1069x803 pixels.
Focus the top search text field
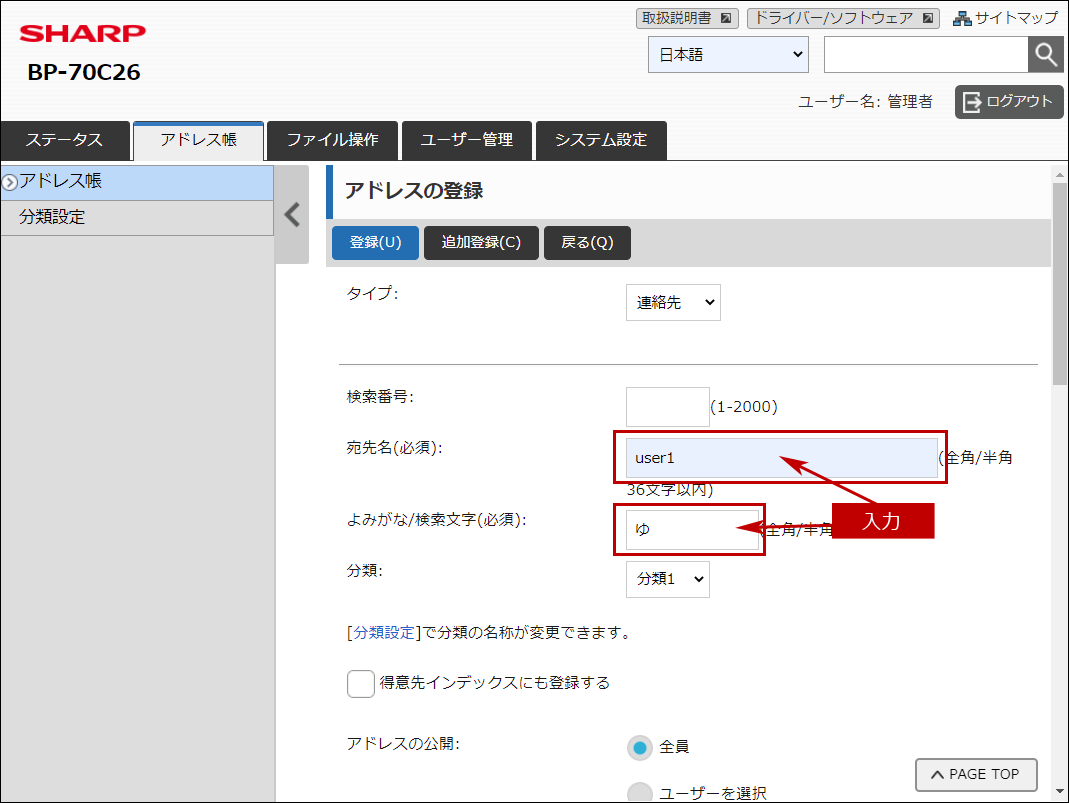pyautogui.click(x=926, y=55)
